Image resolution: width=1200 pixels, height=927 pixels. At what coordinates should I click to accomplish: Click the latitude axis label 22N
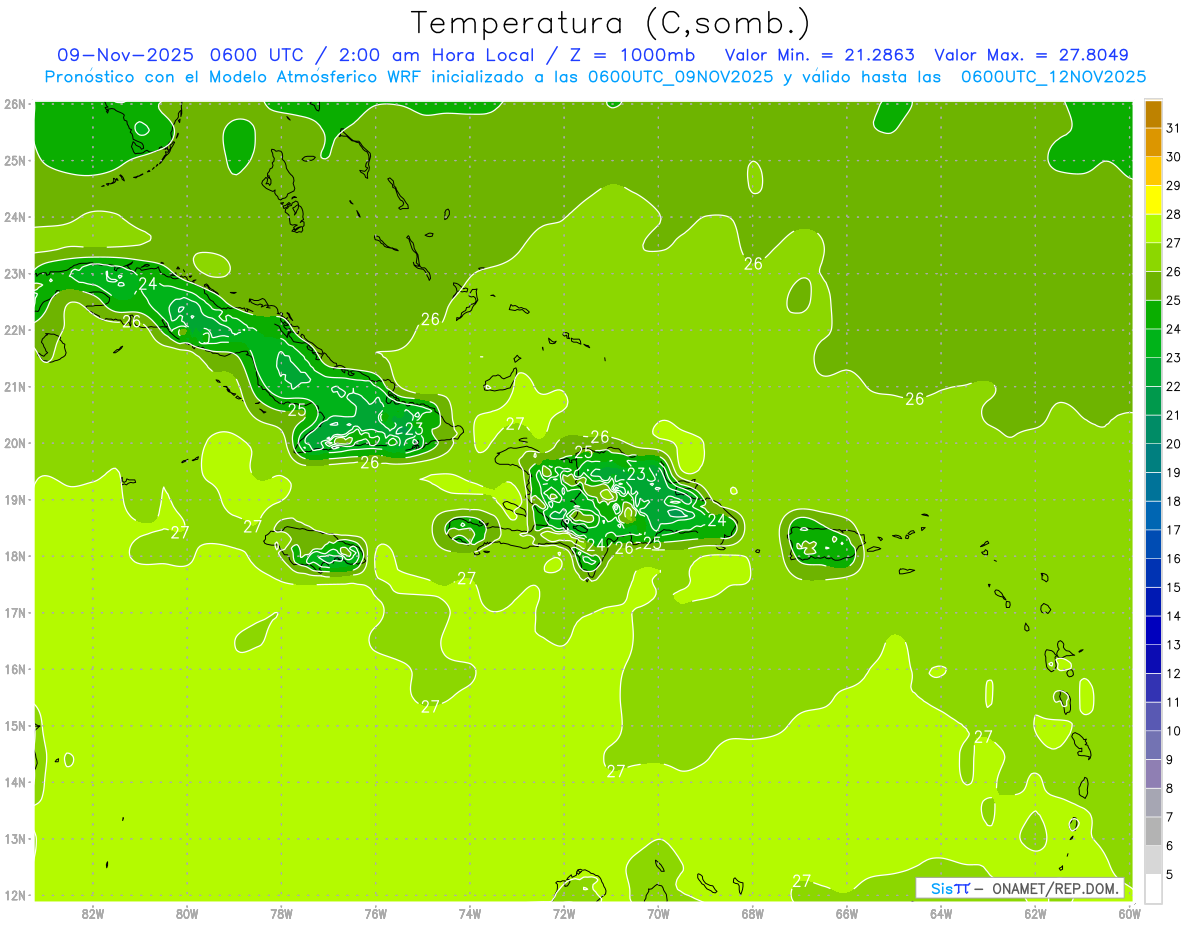[15, 330]
